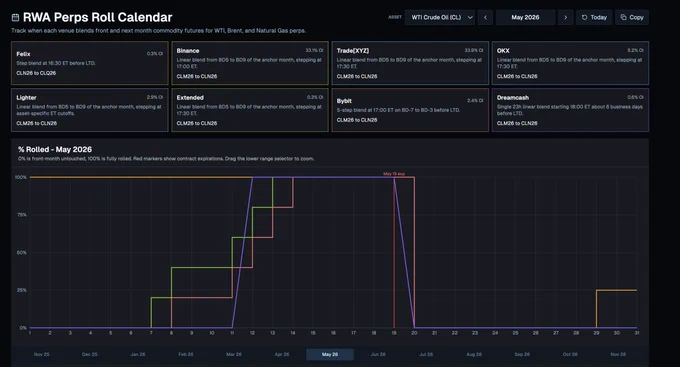Select the Trade[XYZ] venue card
680x367 pixels.
click(410, 63)
